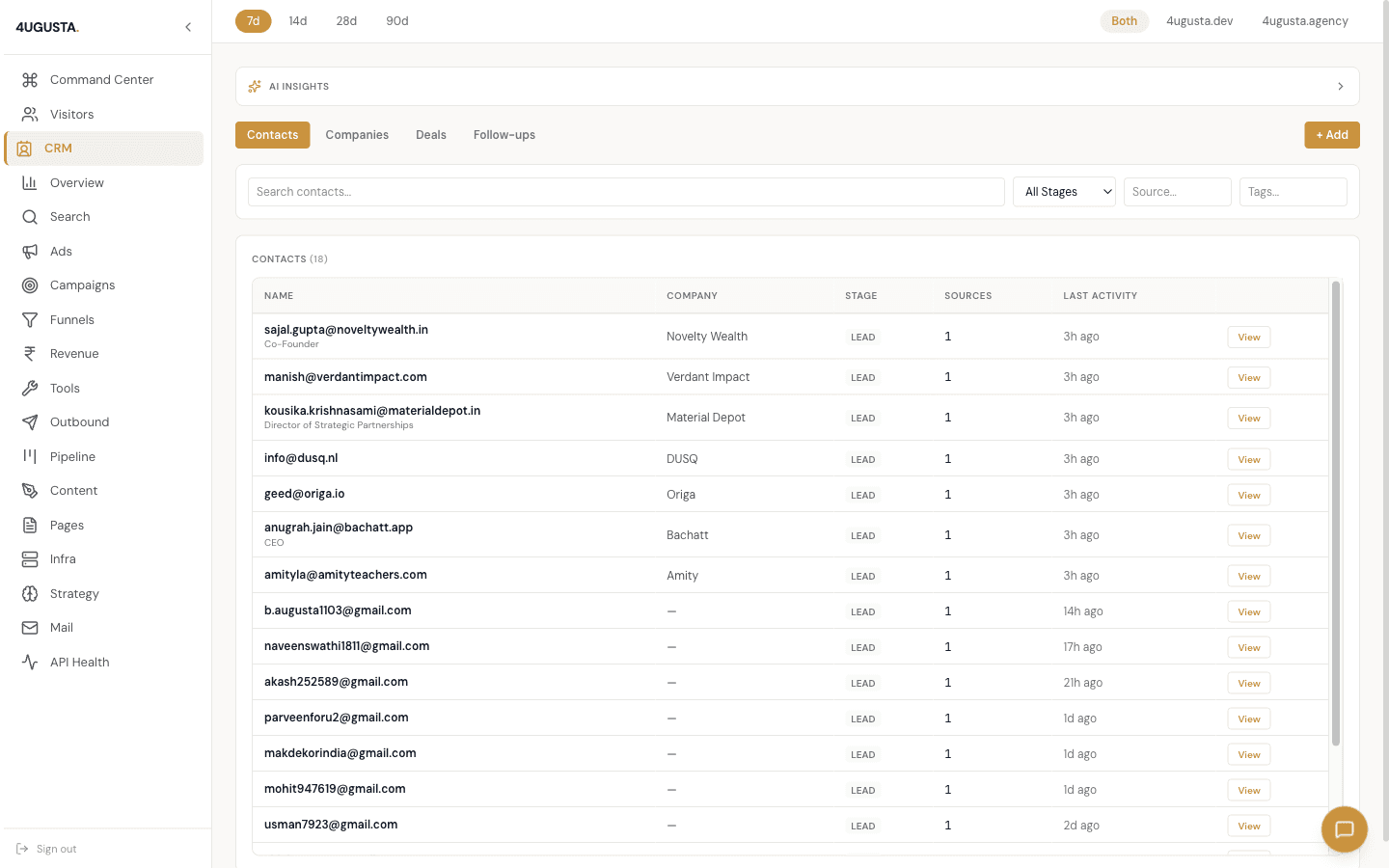The image size is (1389, 868).
Task: Open the Outbound section
Action: click(x=78, y=421)
